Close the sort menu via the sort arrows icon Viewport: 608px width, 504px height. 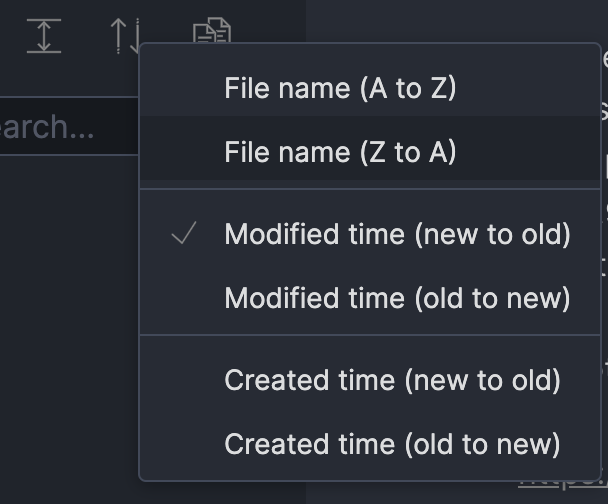125,36
